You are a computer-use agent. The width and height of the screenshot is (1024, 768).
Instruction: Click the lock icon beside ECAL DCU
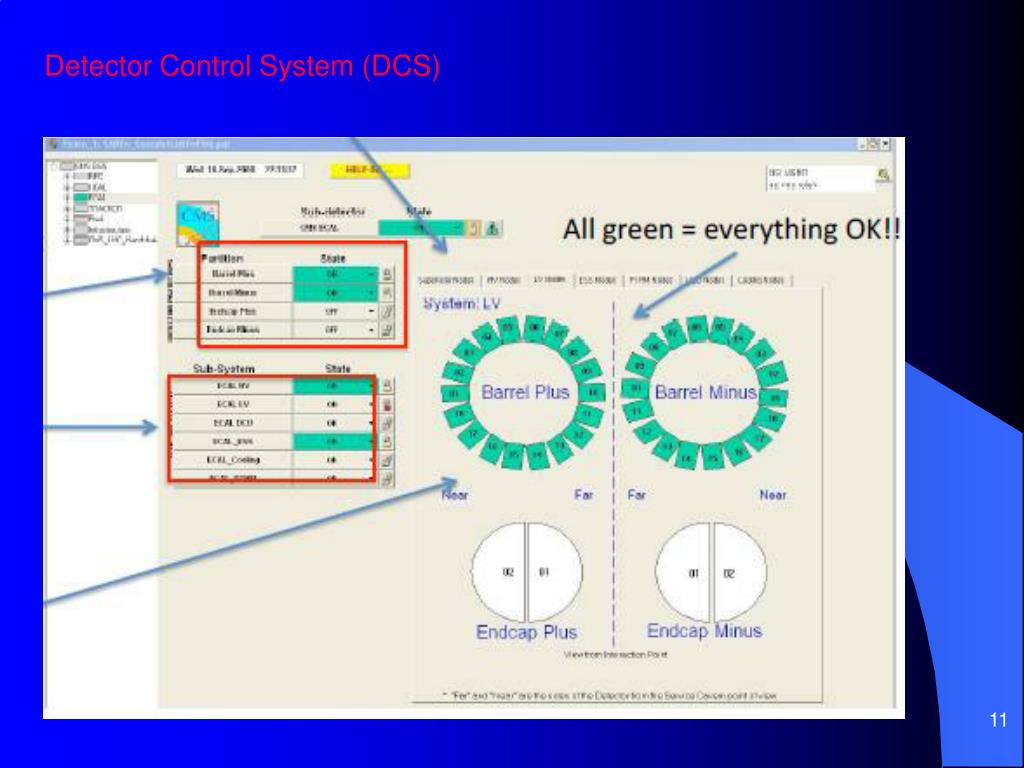point(387,423)
